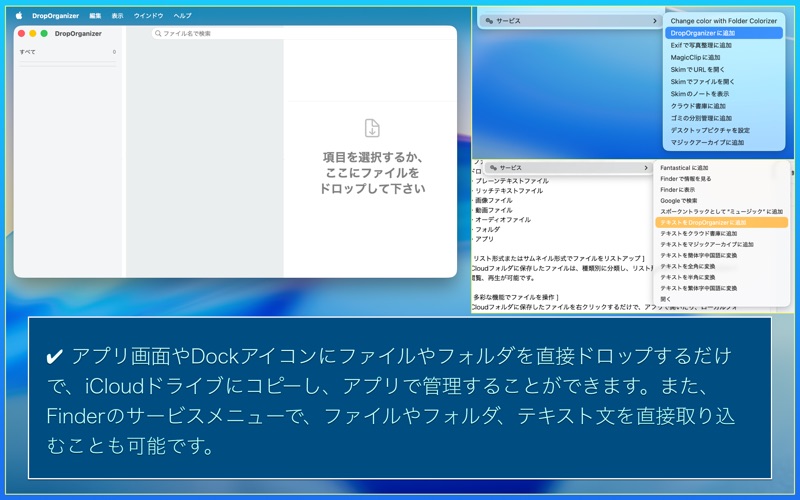Viewport: 800px width, 500px height.
Task: Click gear icon of サービス beside Fantasticalに追加
Action: click(x=493, y=168)
